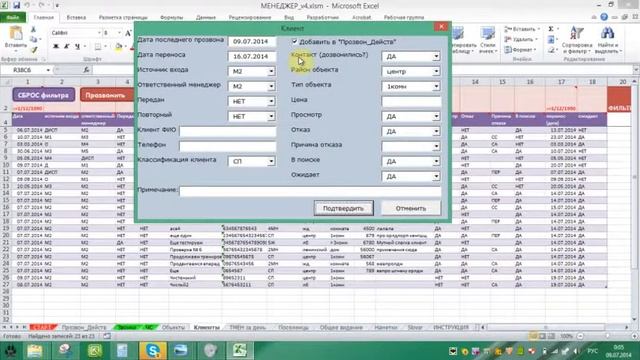Click the Save icon in quick access toolbar
This screenshot has width=640, height=360.
pyautogui.click(x=16, y=6)
